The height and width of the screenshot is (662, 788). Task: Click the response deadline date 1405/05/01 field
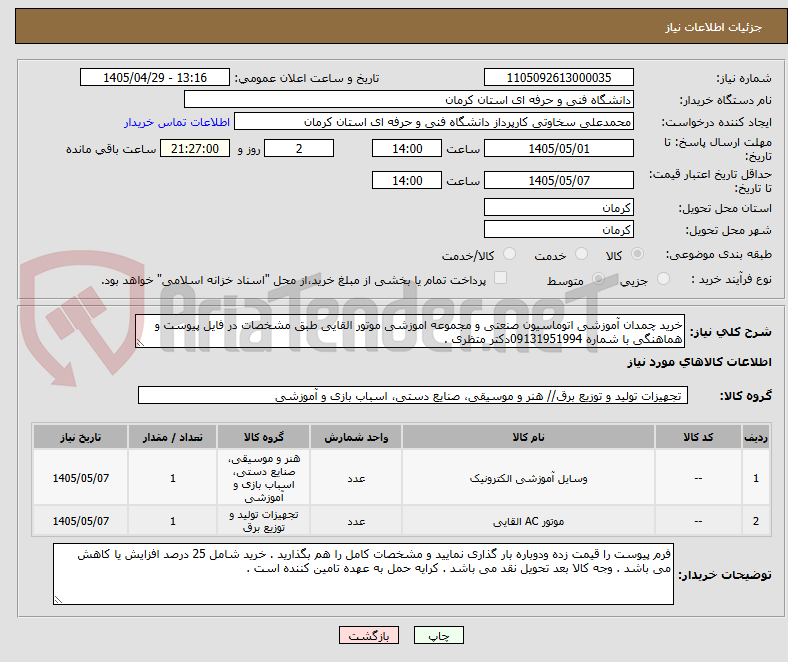[x=558, y=149]
